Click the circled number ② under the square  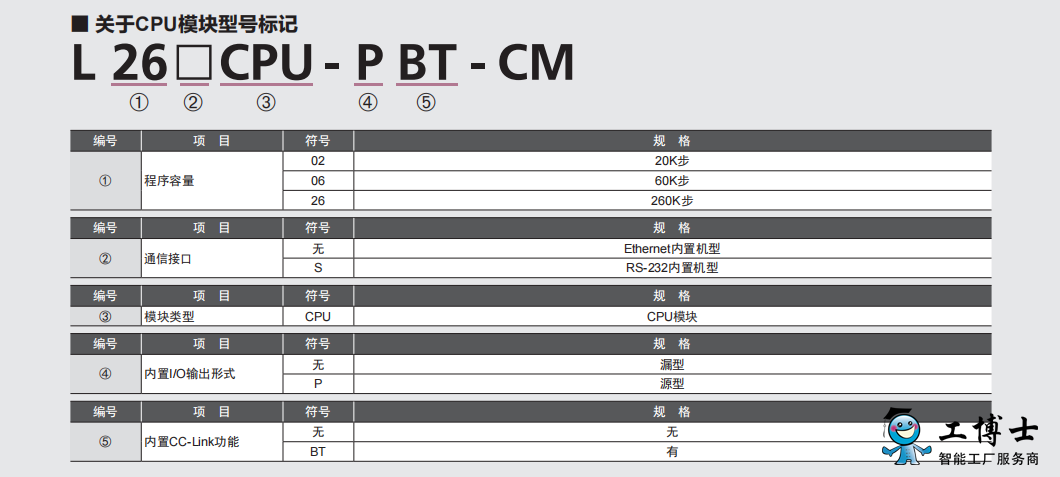pos(193,103)
